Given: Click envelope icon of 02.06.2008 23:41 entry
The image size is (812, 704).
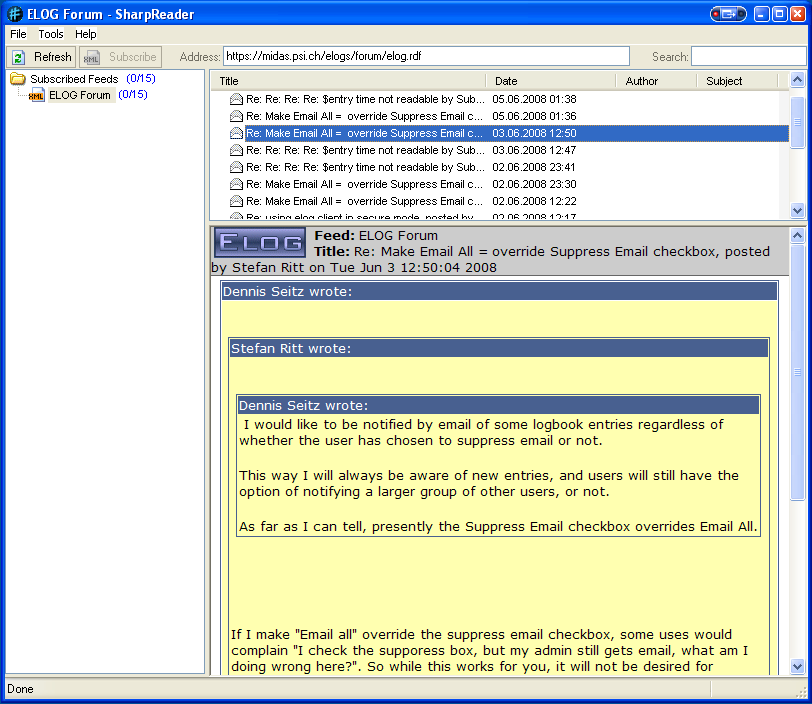Looking at the screenshot, I should pos(236,167).
